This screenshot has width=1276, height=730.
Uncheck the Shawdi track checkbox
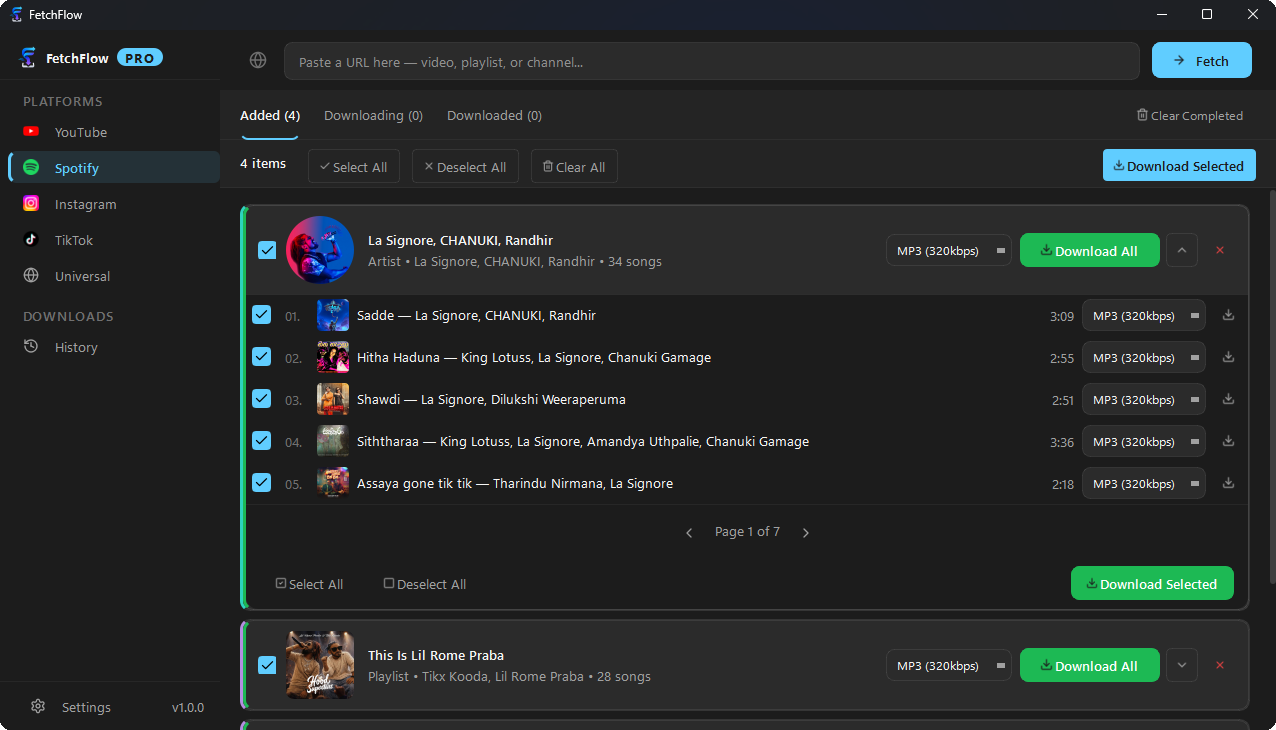pyautogui.click(x=261, y=399)
